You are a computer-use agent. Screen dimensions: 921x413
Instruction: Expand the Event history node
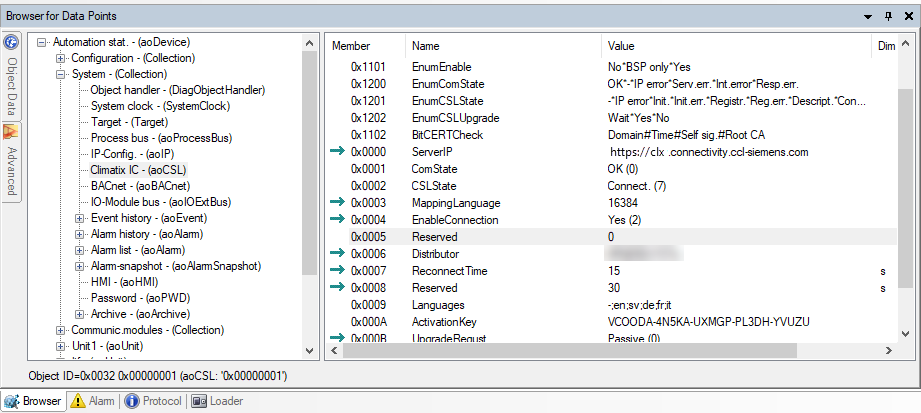(79, 219)
